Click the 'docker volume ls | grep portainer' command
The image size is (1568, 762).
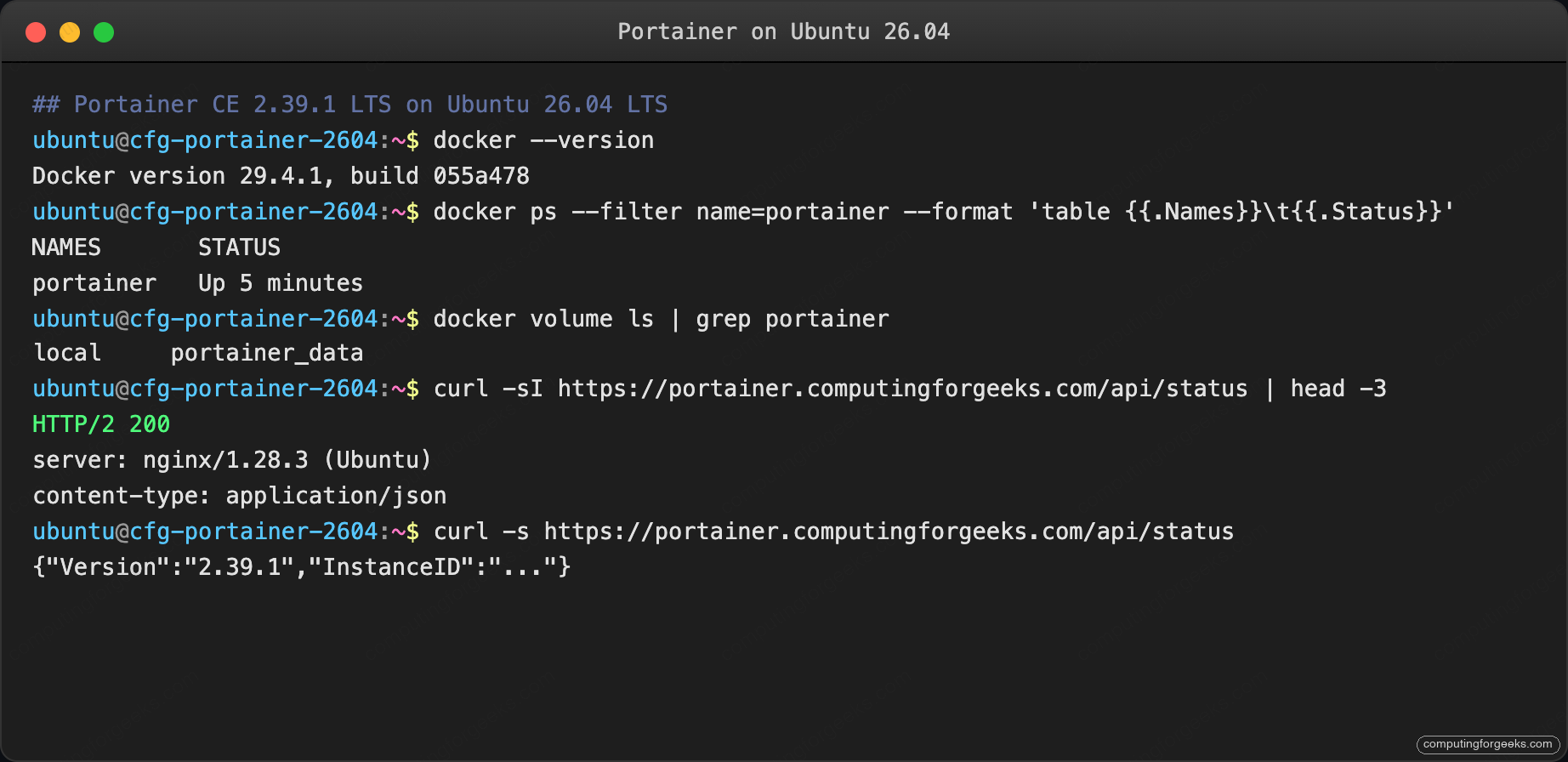pyautogui.click(x=662, y=319)
